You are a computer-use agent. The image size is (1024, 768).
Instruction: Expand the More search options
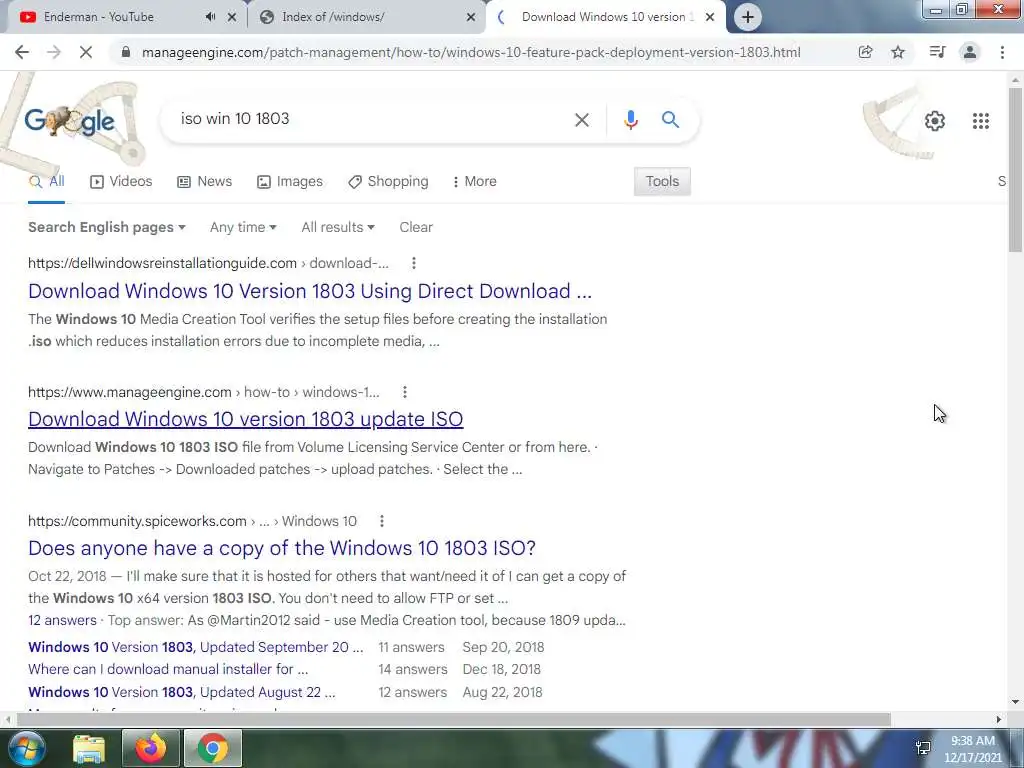[x=474, y=182]
